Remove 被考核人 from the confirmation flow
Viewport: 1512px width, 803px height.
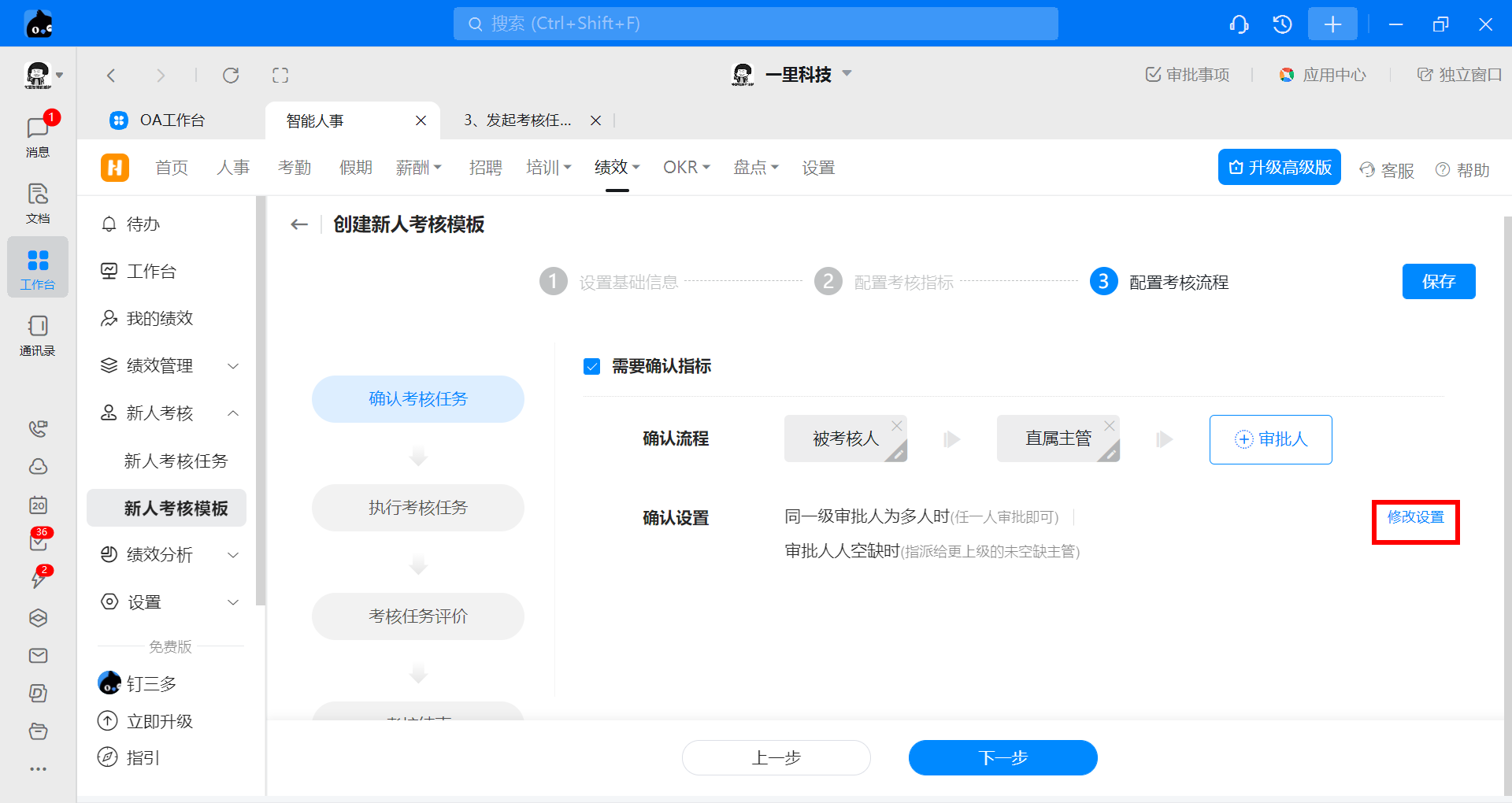click(897, 425)
